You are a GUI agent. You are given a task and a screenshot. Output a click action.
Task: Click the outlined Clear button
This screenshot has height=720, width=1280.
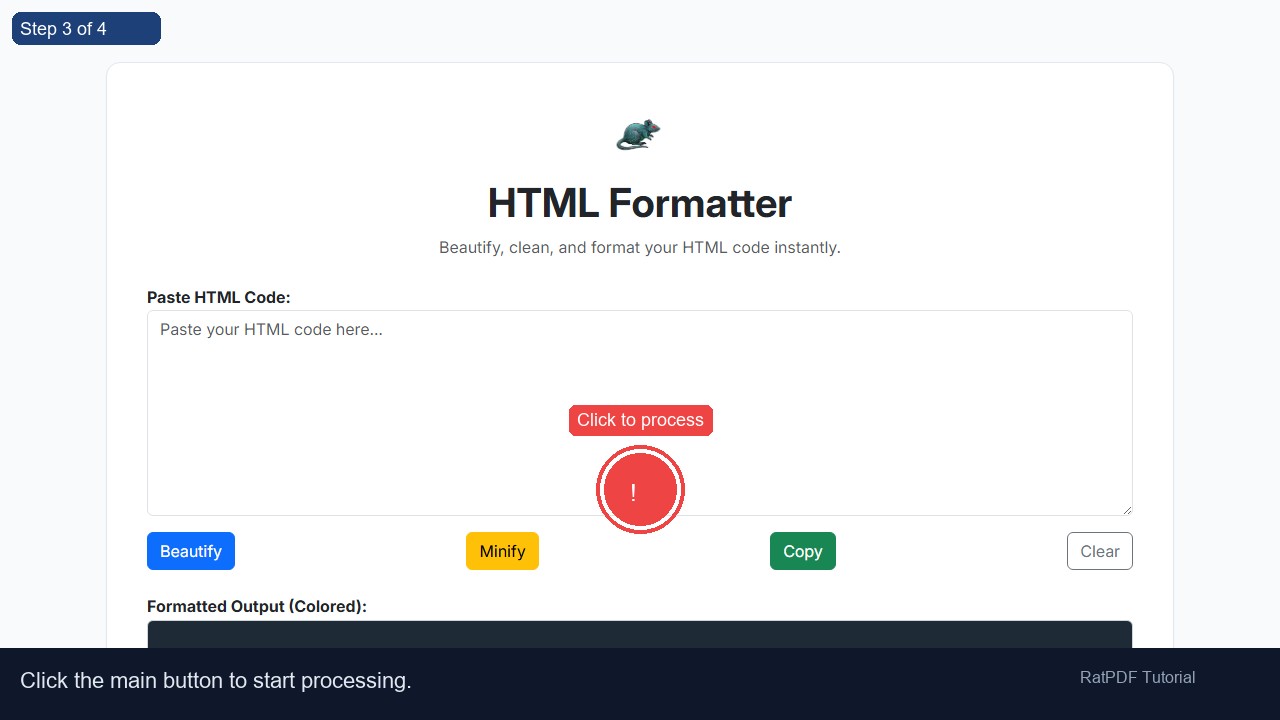point(1100,551)
